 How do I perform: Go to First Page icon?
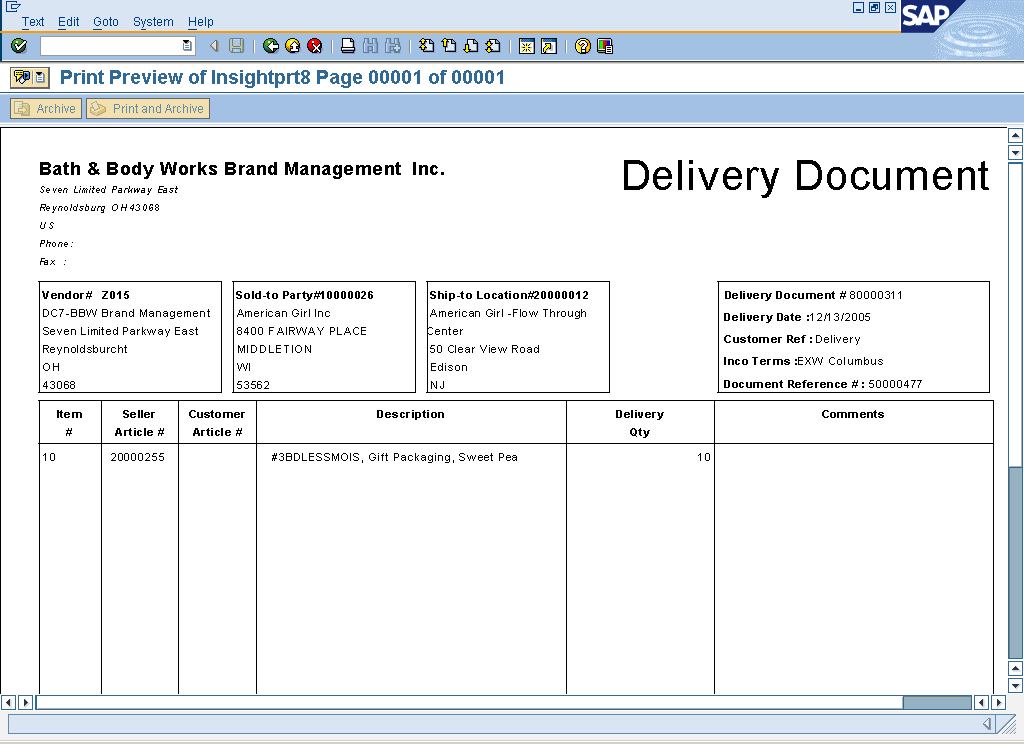(x=426, y=46)
